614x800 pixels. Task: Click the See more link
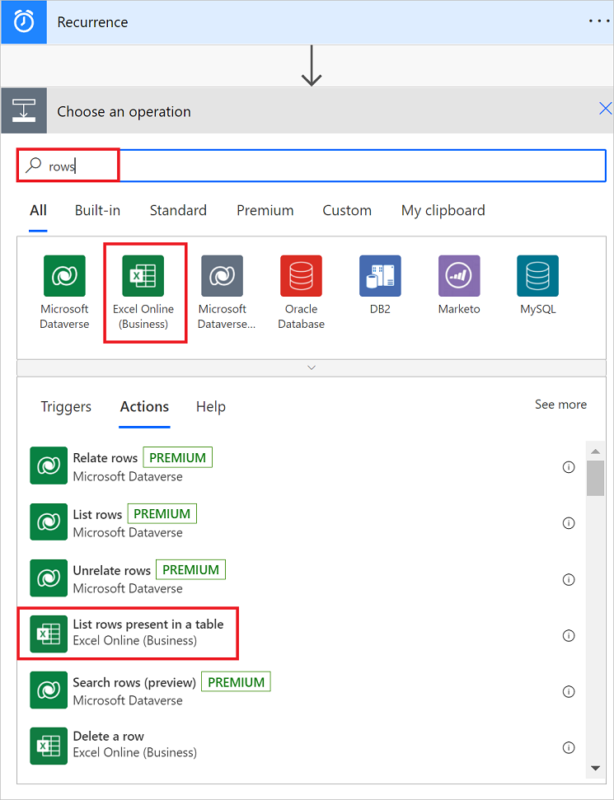tap(560, 404)
